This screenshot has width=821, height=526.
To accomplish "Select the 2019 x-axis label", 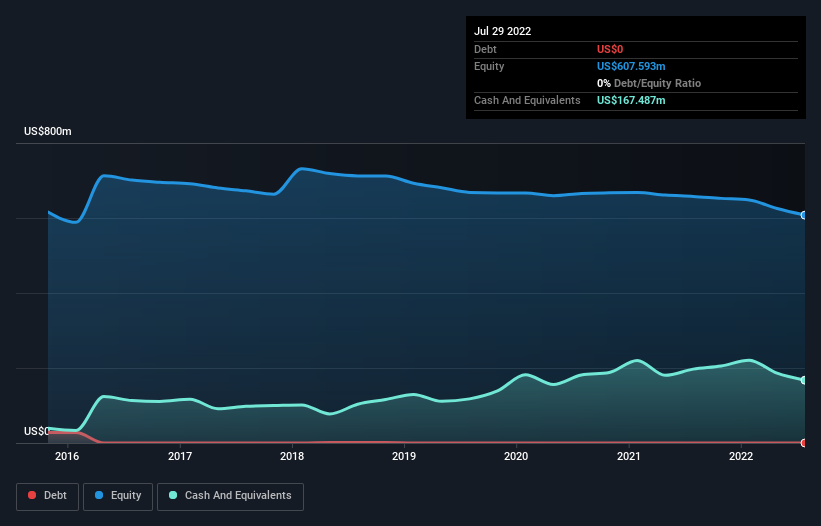I will (x=404, y=456).
